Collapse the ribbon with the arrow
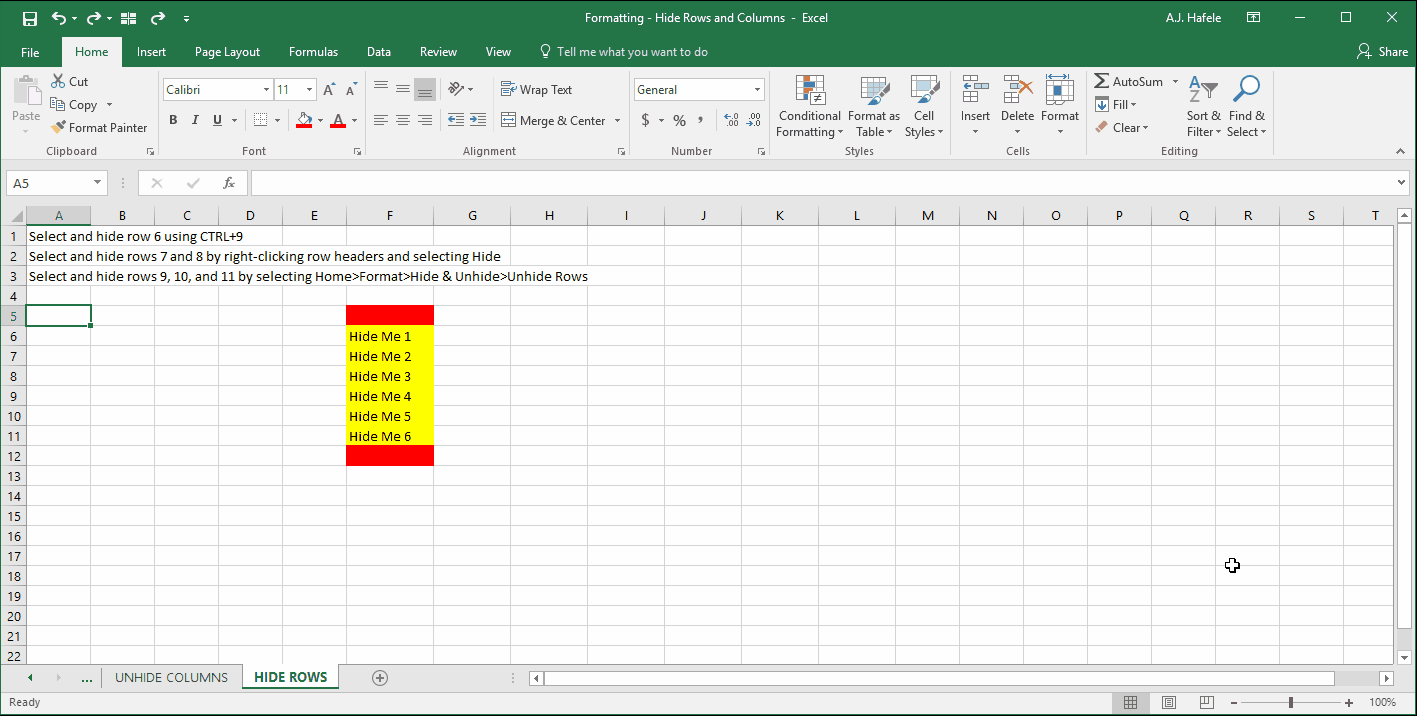This screenshot has height=716, width=1417. click(1400, 151)
